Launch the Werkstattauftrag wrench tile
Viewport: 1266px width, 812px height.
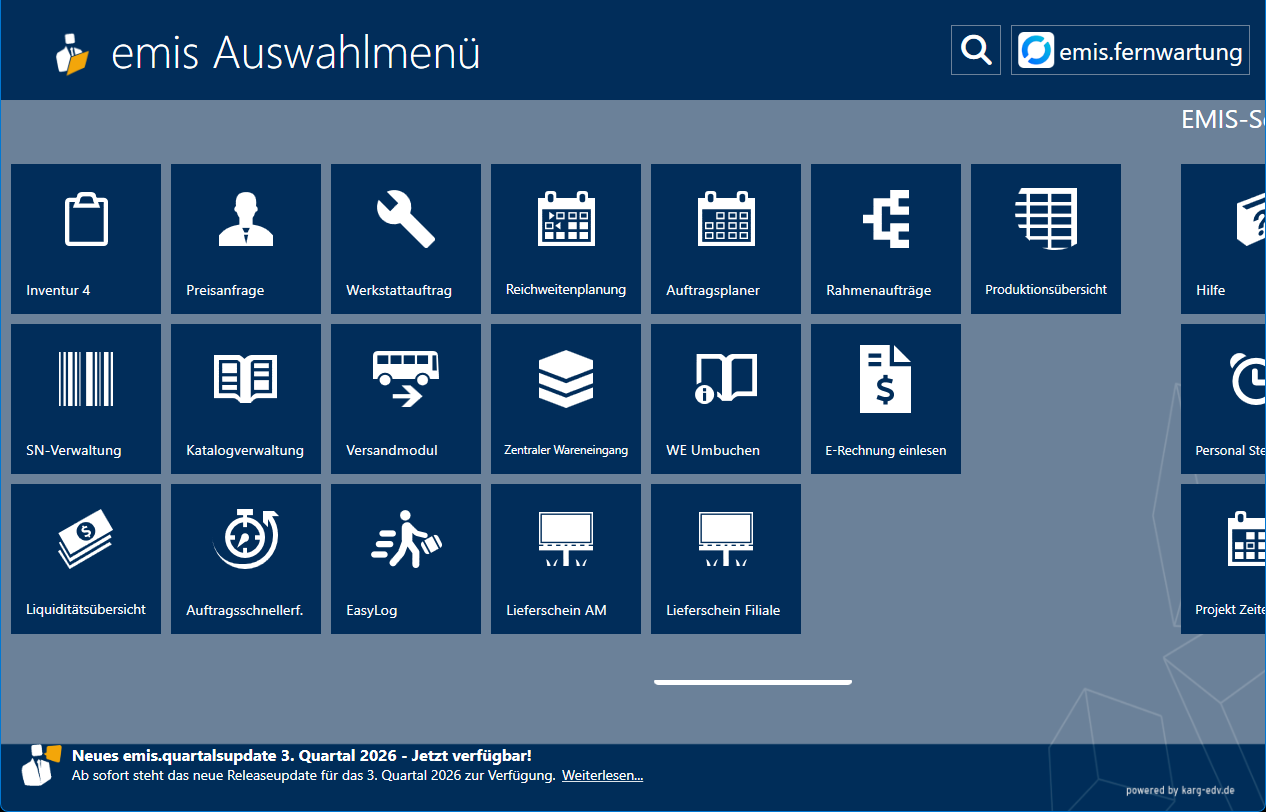tap(406, 239)
